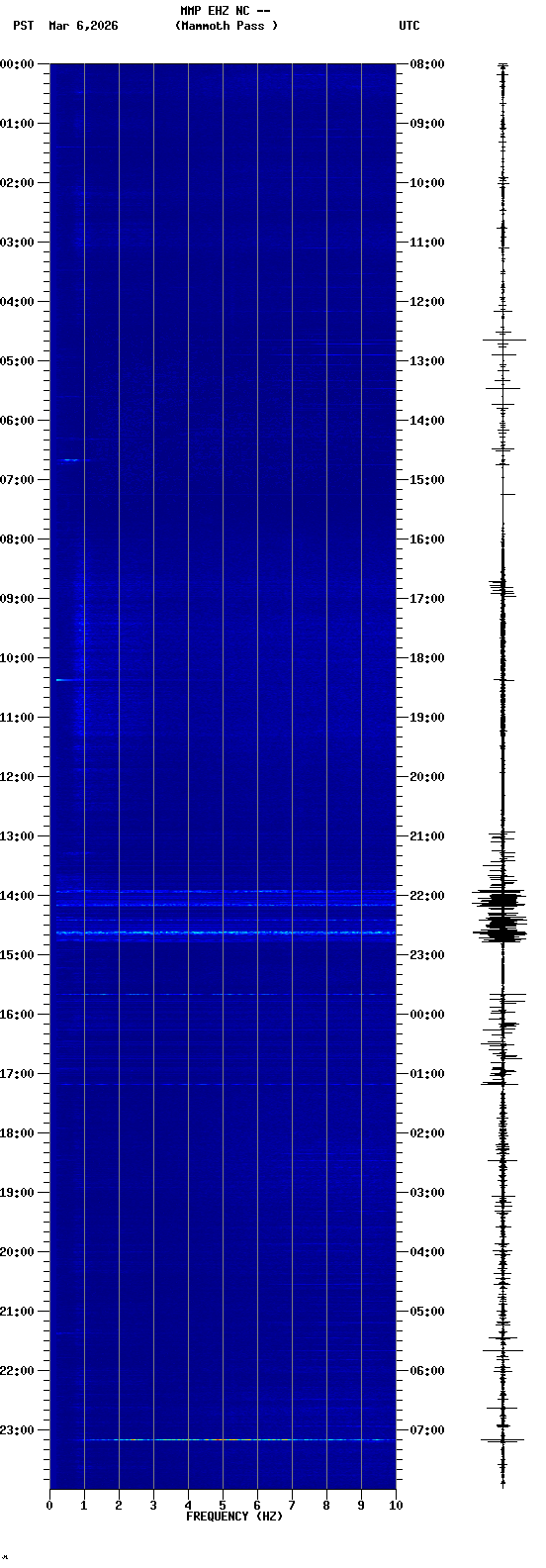Click the bright cyan band near 14:38 PST
Screen dimensions: 546x1568
click(x=226, y=932)
